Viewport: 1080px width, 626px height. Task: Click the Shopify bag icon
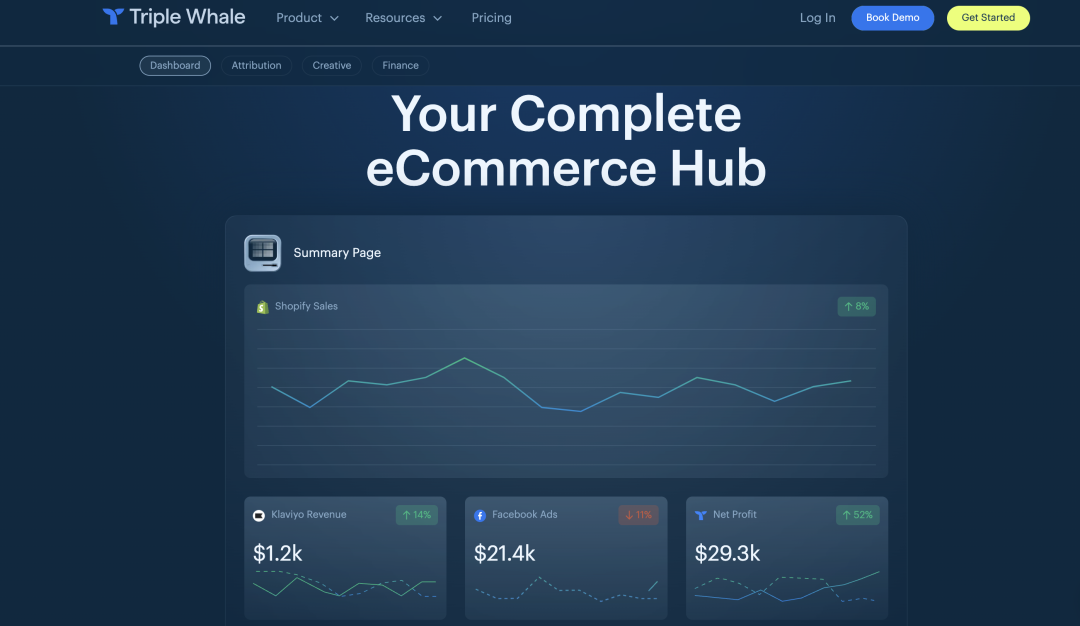tap(262, 307)
